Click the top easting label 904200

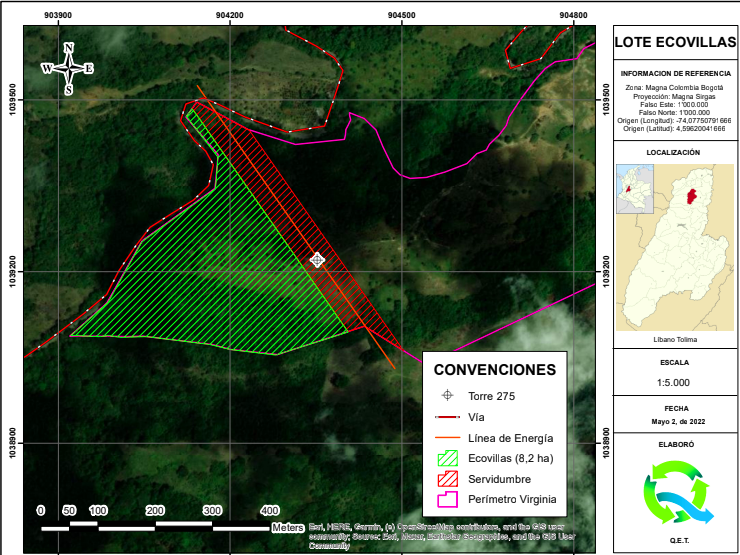coord(230,15)
